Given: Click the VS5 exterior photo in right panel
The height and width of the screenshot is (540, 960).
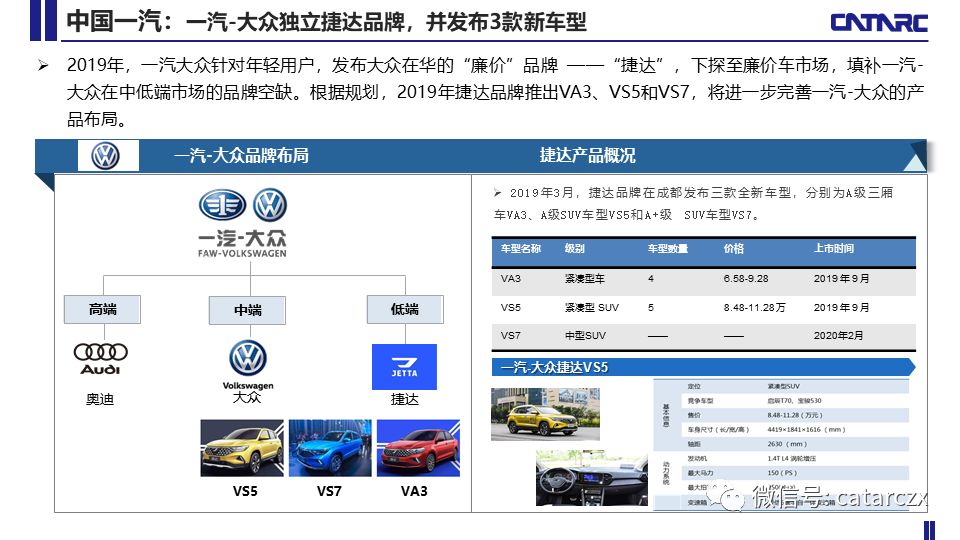Looking at the screenshot, I should [545, 413].
